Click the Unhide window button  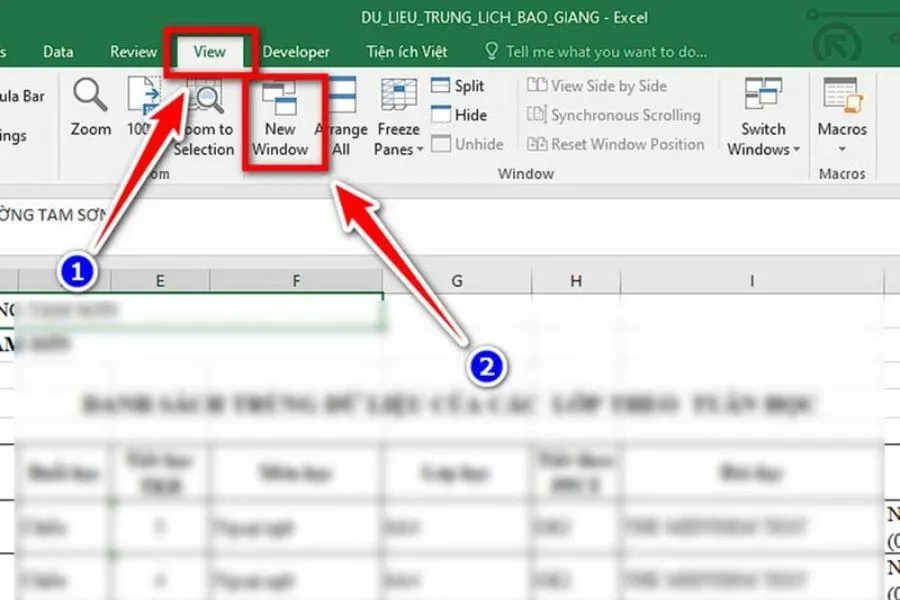click(467, 144)
